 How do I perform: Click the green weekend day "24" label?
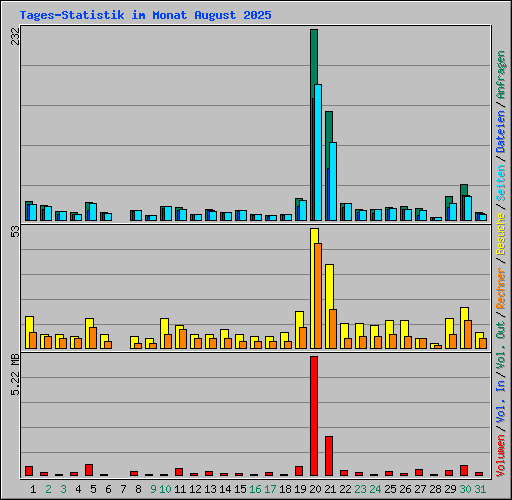pos(375,489)
